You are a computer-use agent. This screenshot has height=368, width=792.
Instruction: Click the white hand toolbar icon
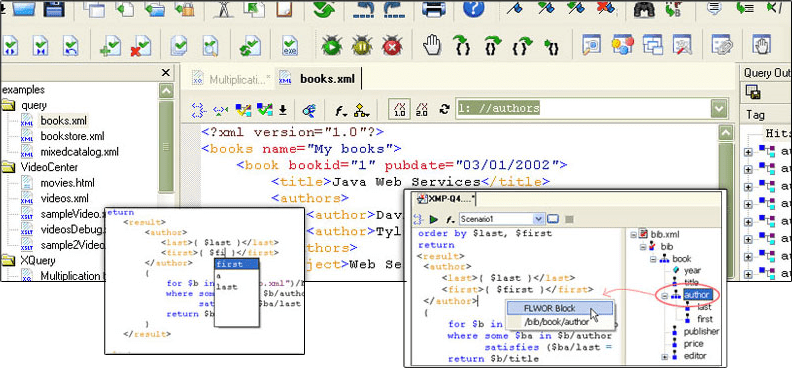[432, 45]
